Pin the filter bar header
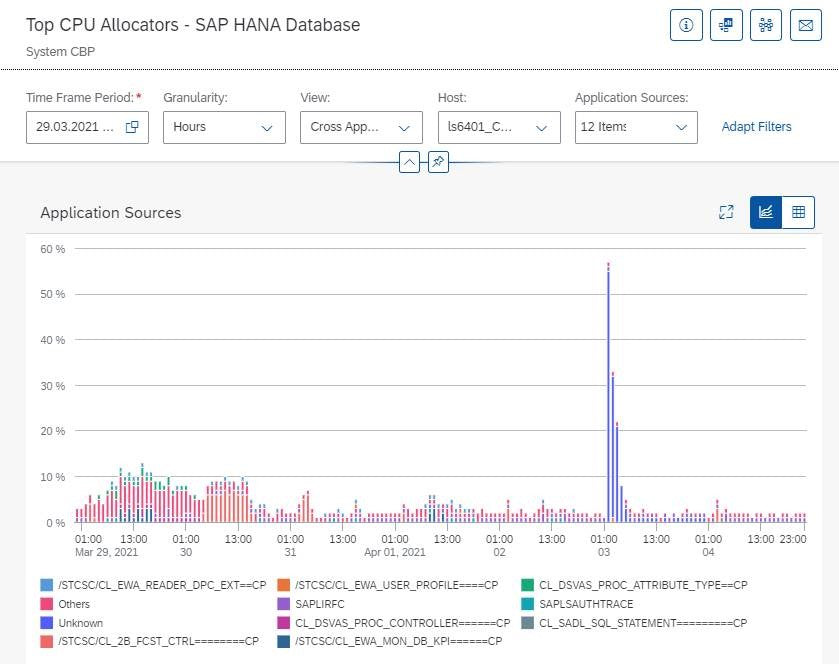This screenshot has height=664, width=839. [438, 161]
